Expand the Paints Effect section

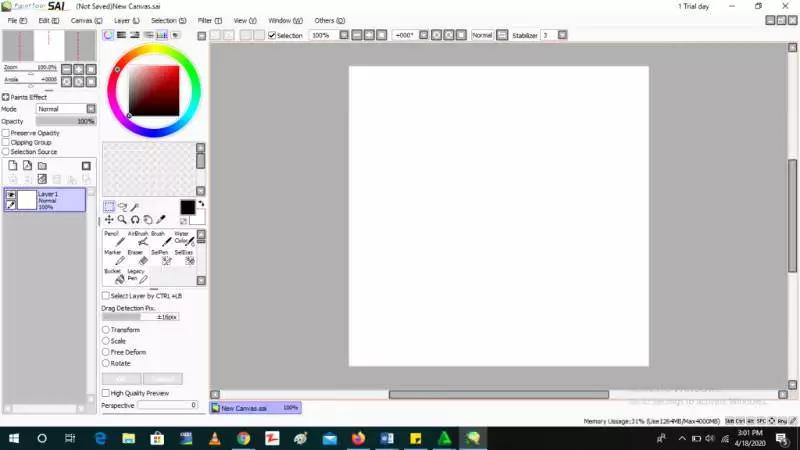[x=5, y=97]
